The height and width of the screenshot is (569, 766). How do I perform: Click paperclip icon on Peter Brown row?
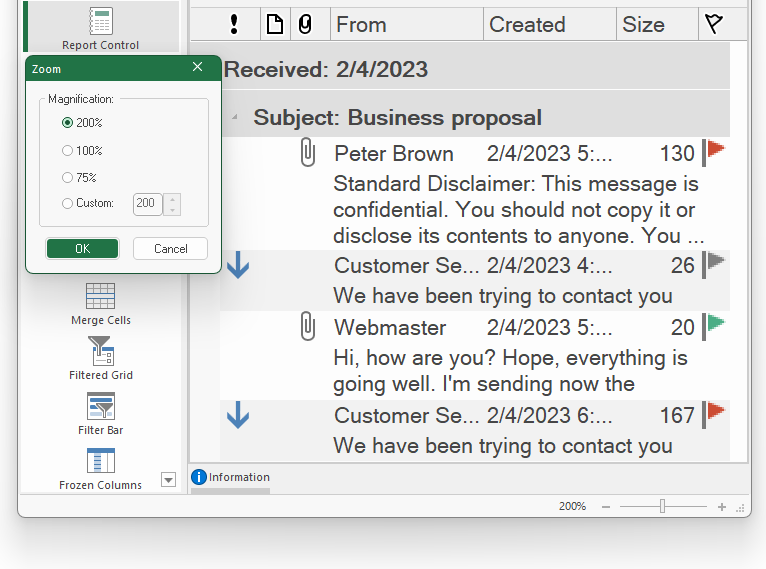(x=307, y=153)
